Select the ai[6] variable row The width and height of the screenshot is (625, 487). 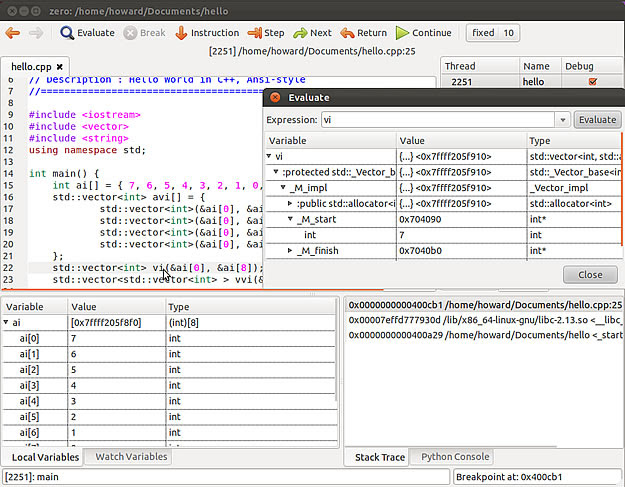[x=169, y=432]
